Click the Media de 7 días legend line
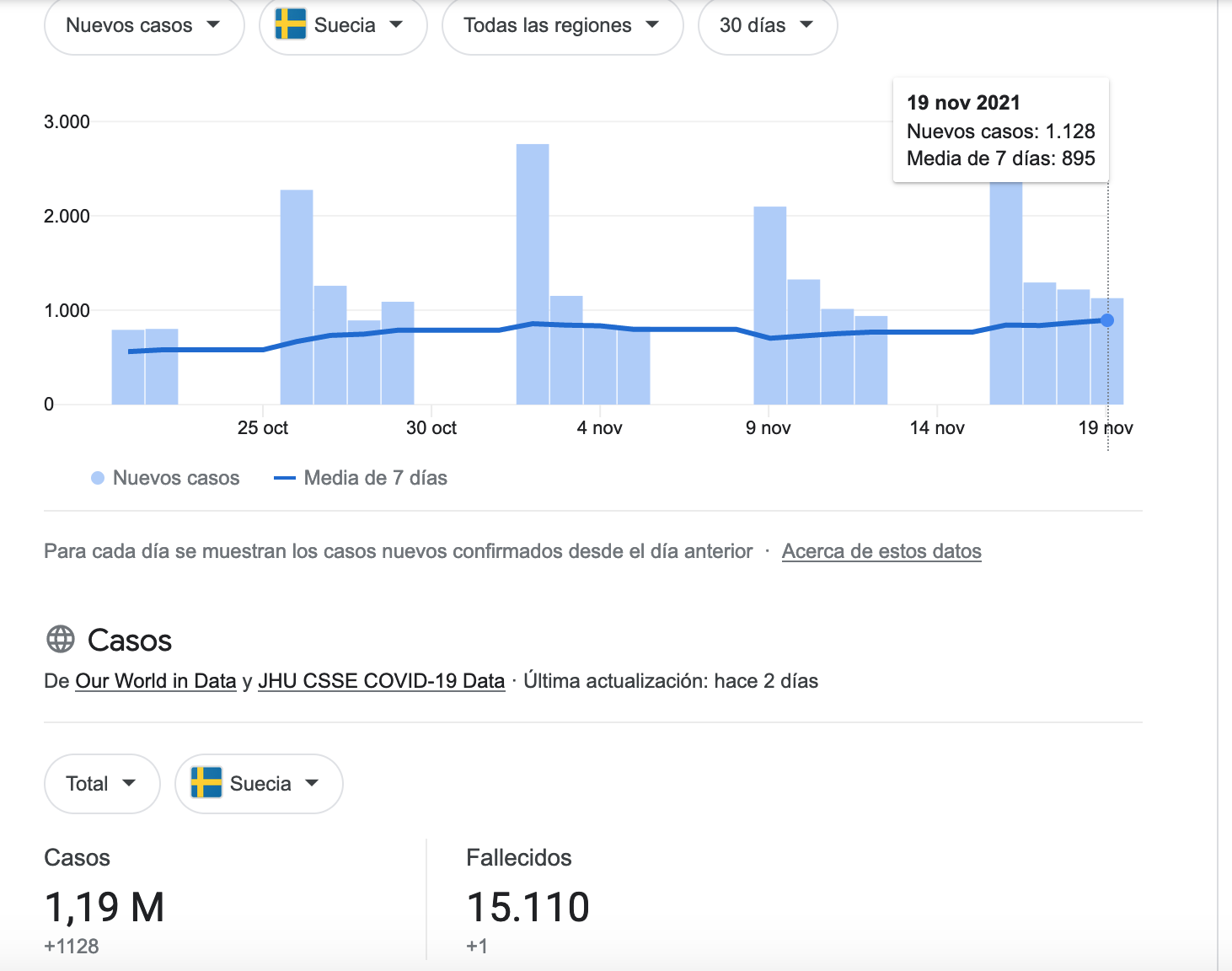The height and width of the screenshot is (971, 1232). tap(285, 478)
